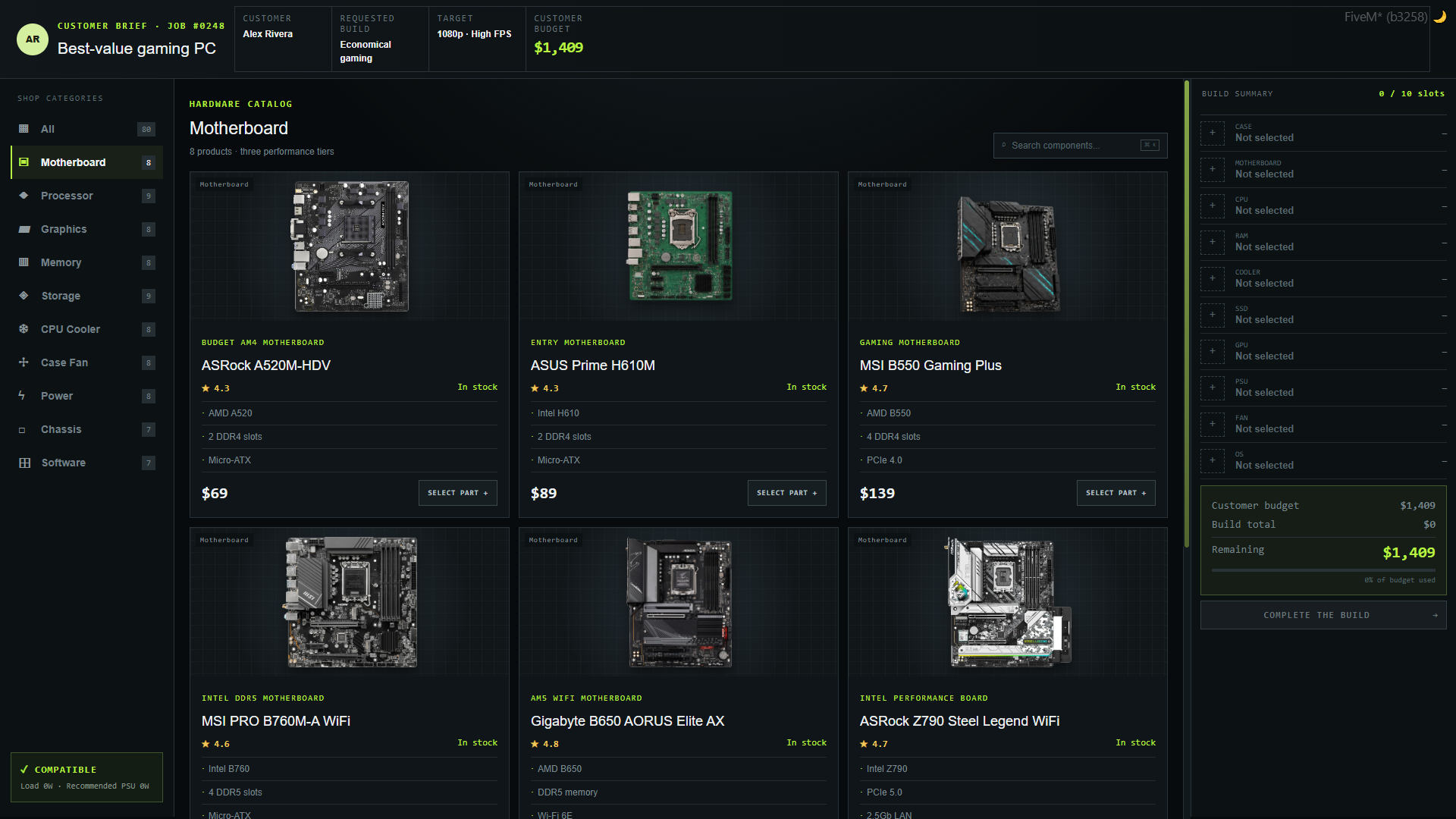Viewport: 1456px width, 819px height.
Task: Click the ASRock Z790 Steel Legend WiFi title
Action: (x=959, y=721)
